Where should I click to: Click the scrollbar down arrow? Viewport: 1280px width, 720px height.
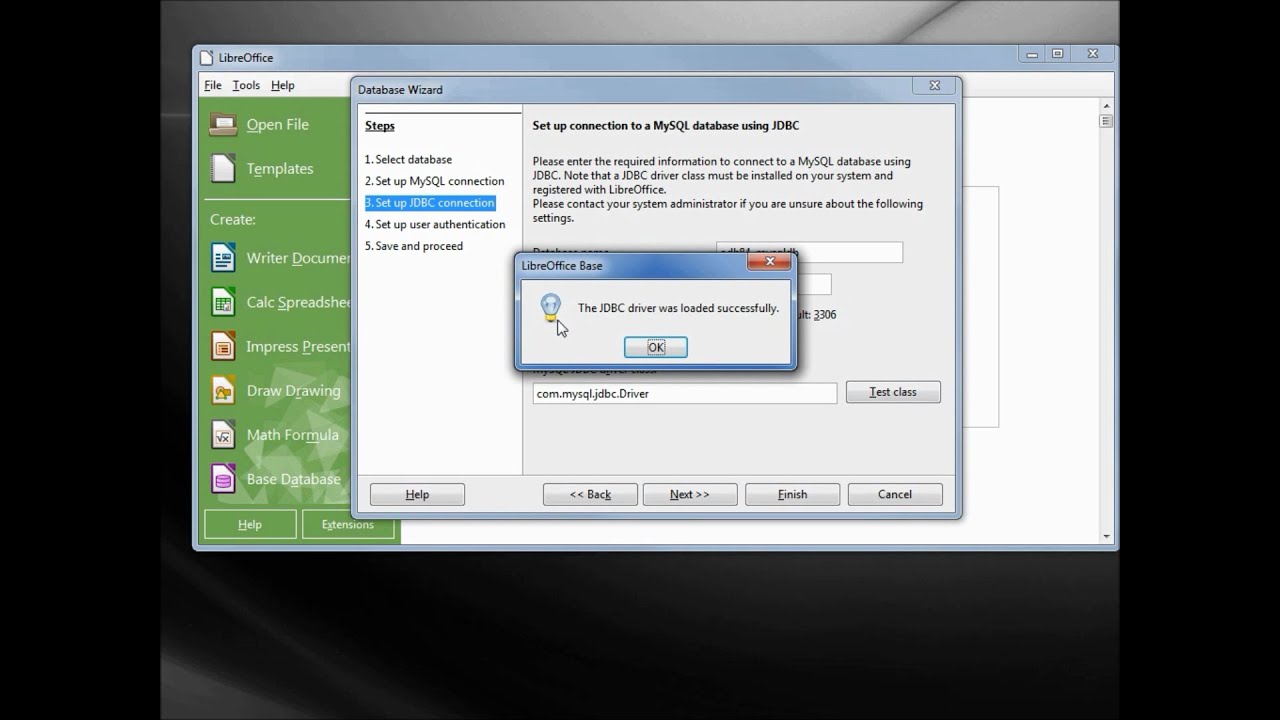pos(1106,536)
